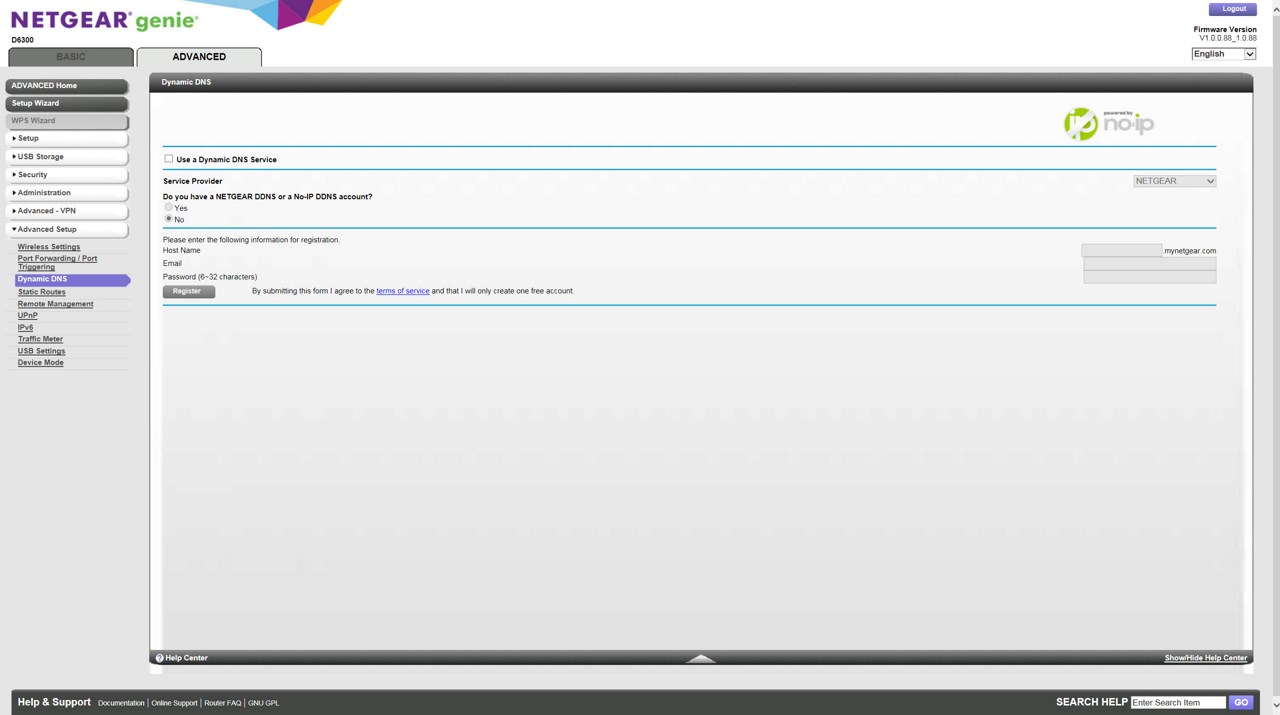Select Dynamic DNS in sidebar
The width and height of the screenshot is (1280, 715).
(x=72, y=280)
